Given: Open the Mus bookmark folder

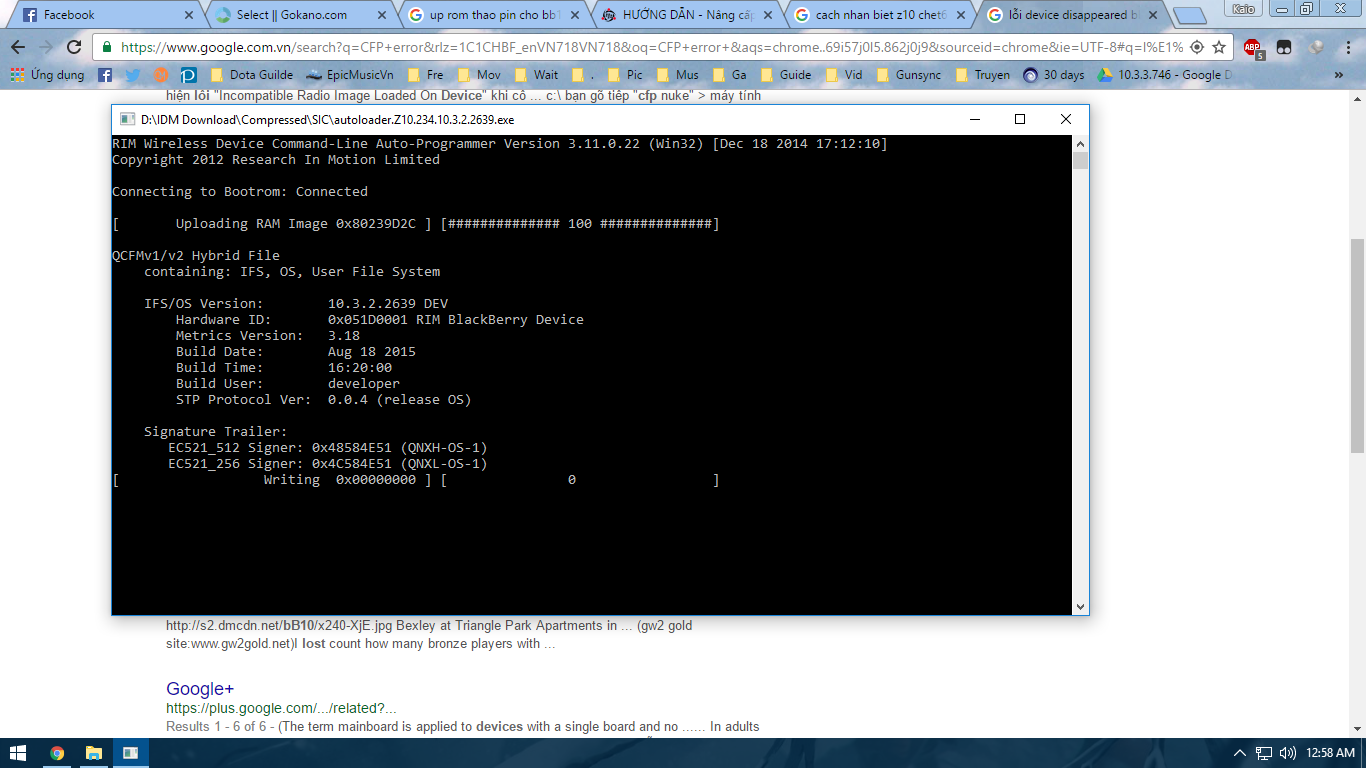Looking at the screenshot, I should [677, 75].
